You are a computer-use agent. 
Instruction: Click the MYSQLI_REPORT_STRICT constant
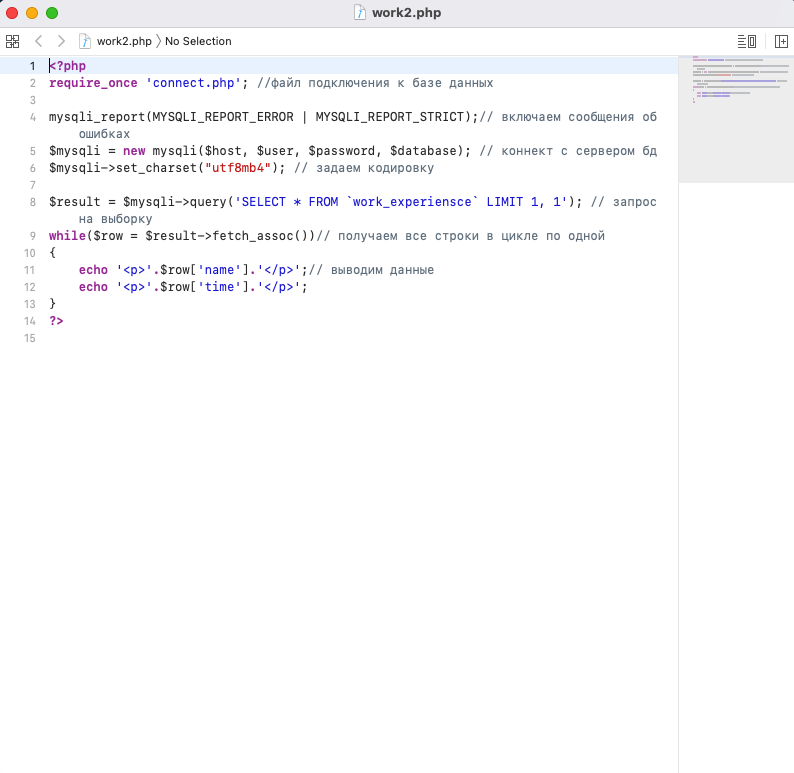click(x=390, y=117)
